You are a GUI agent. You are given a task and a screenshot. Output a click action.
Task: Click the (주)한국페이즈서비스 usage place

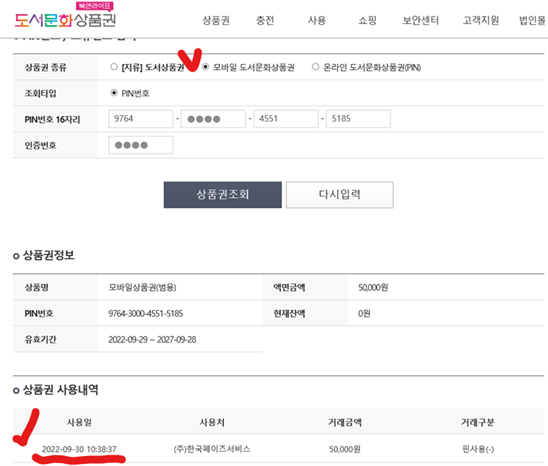212,449
